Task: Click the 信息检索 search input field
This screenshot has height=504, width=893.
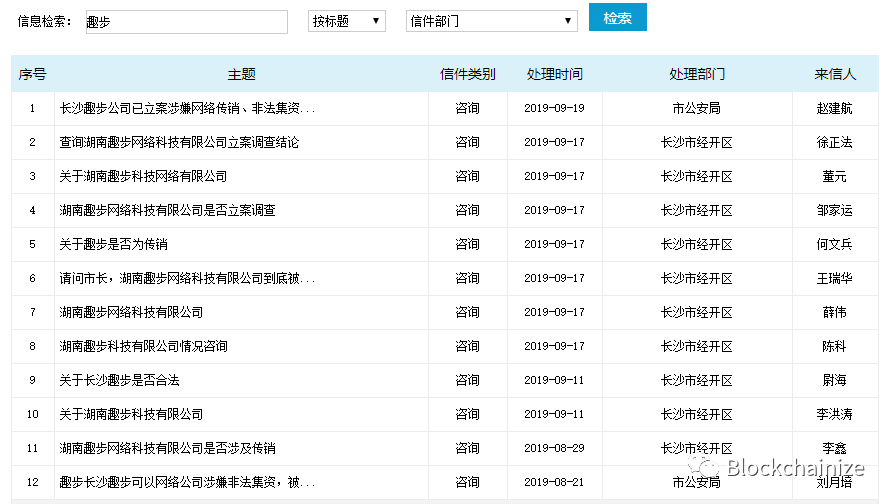Action: coord(187,22)
